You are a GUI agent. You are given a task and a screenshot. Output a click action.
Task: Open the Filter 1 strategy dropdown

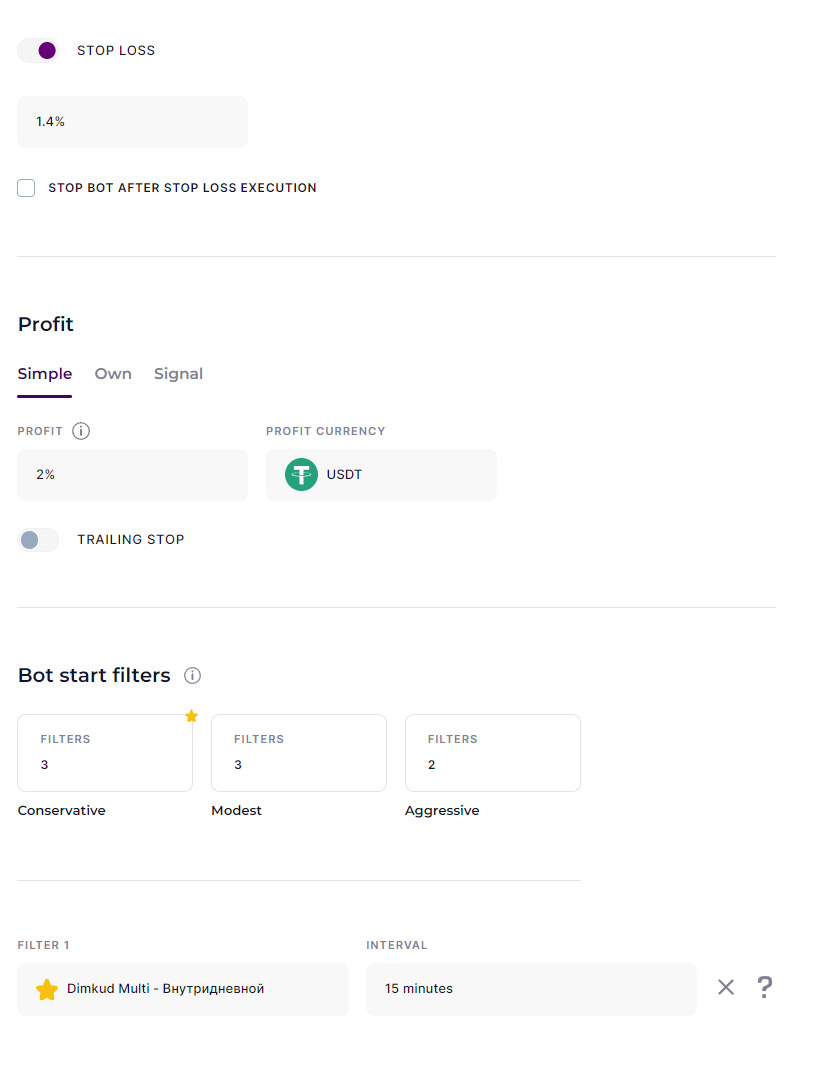pyautogui.click(x=183, y=989)
